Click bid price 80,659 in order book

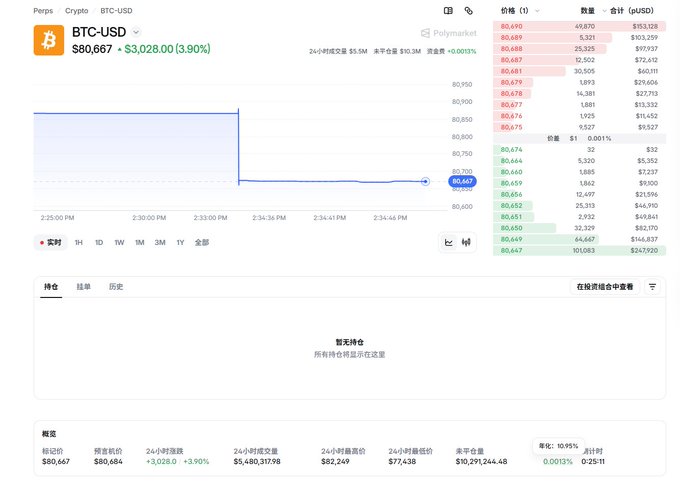pos(511,183)
